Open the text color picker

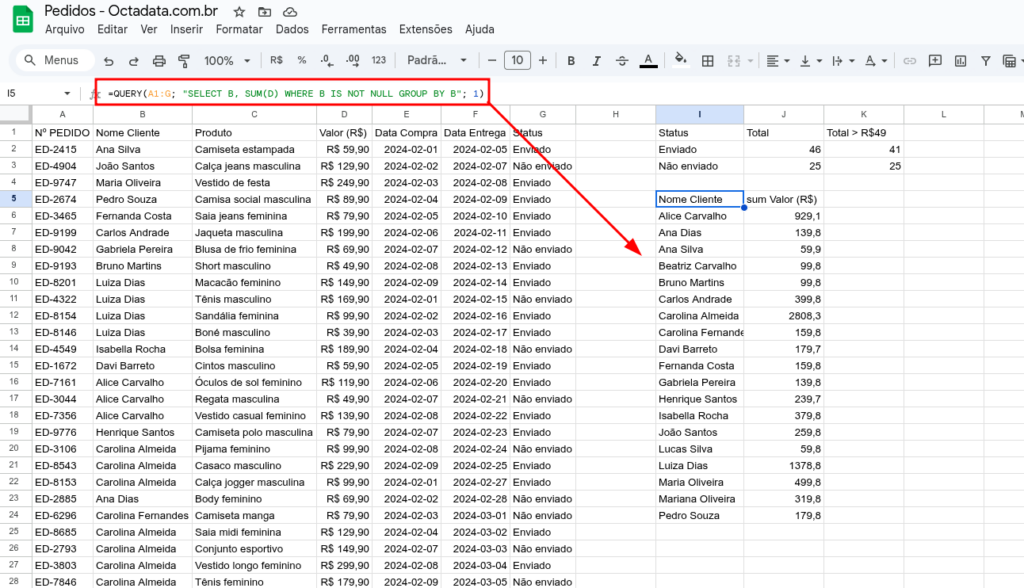point(648,60)
